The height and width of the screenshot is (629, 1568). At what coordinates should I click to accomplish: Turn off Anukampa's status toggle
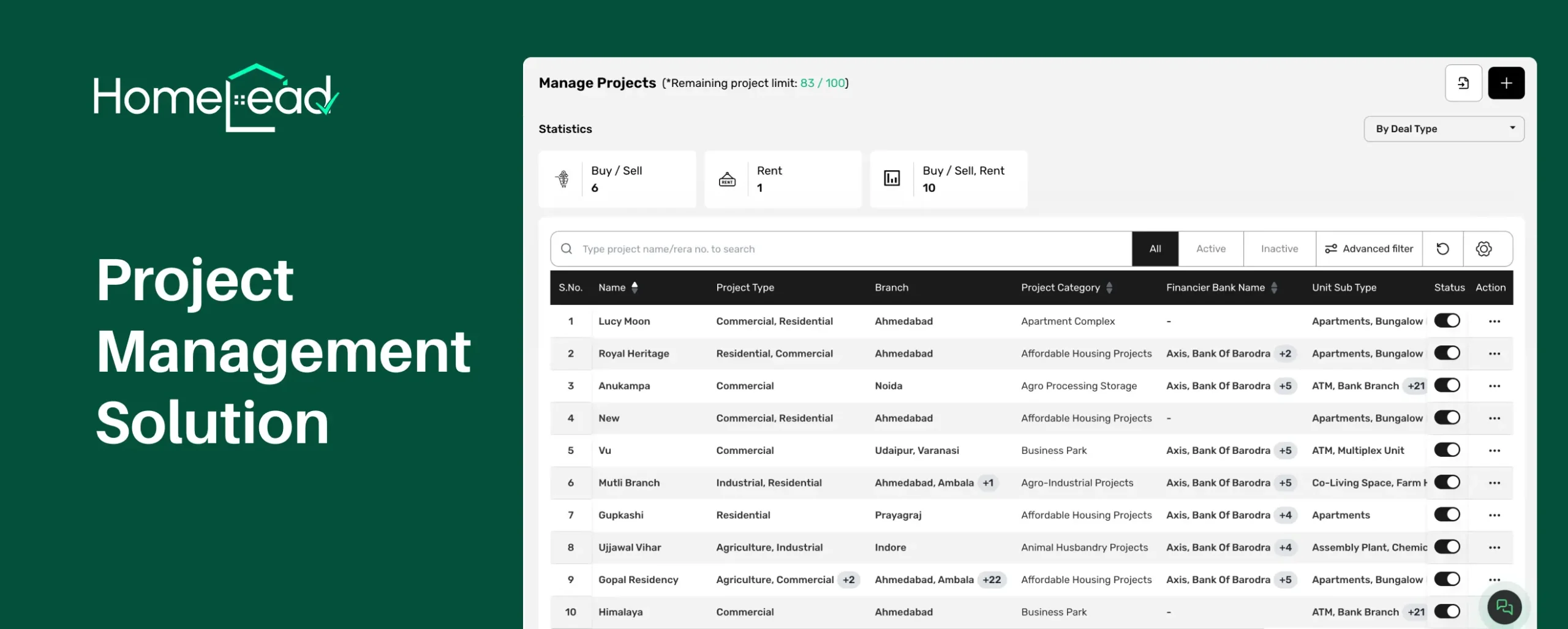[1448, 385]
